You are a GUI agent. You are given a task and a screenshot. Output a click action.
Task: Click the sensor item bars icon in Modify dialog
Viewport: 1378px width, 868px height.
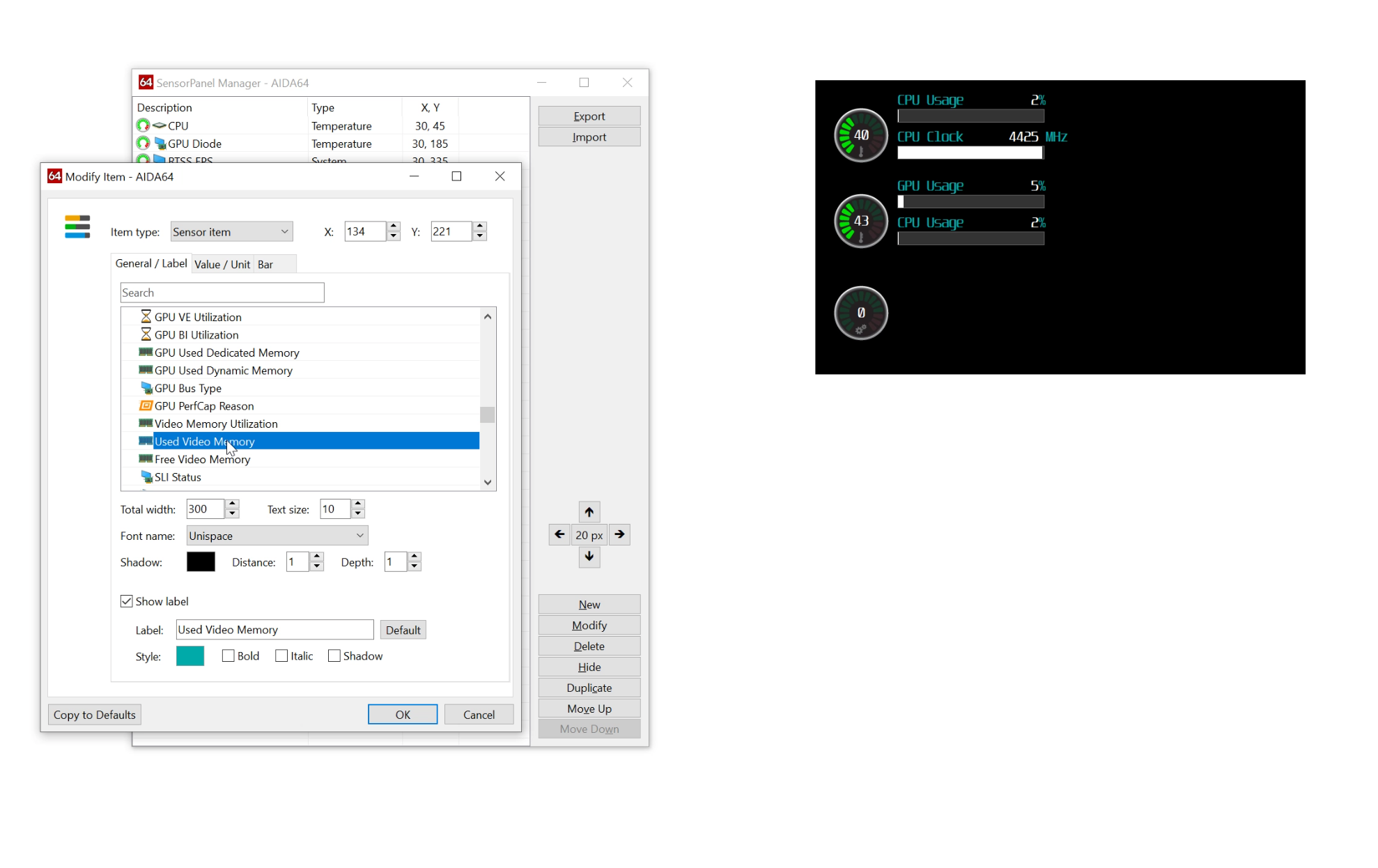pyautogui.click(x=77, y=227)
